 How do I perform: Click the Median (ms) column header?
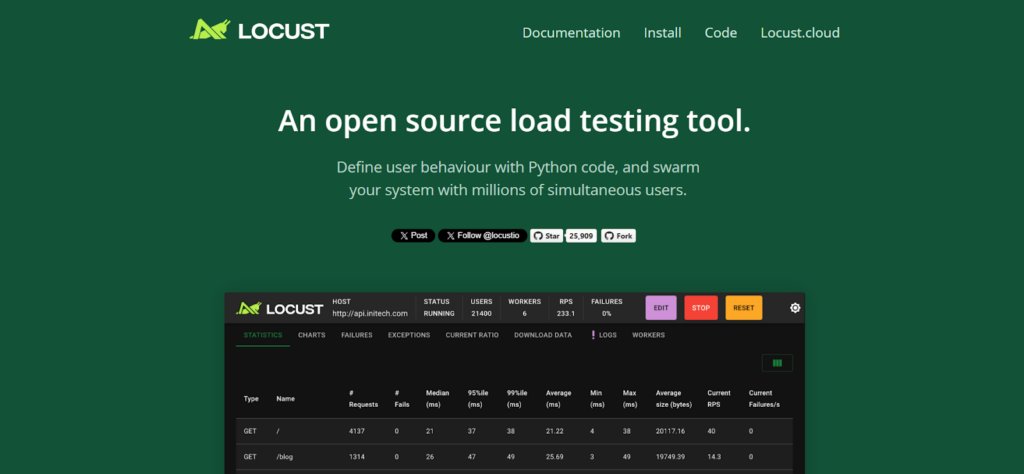(437, 399)
